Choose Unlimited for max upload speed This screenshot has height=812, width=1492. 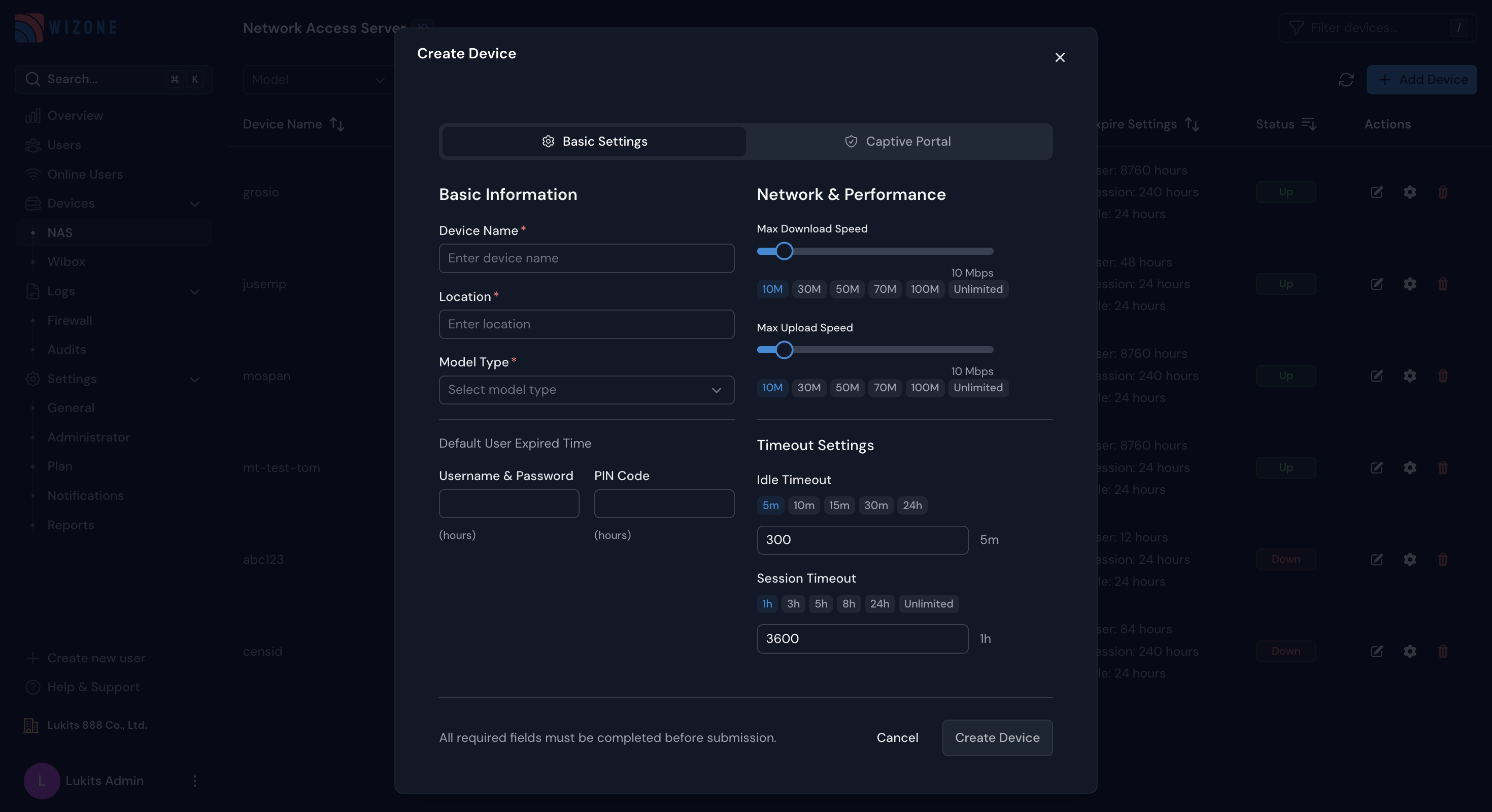(x=978, y=387)
